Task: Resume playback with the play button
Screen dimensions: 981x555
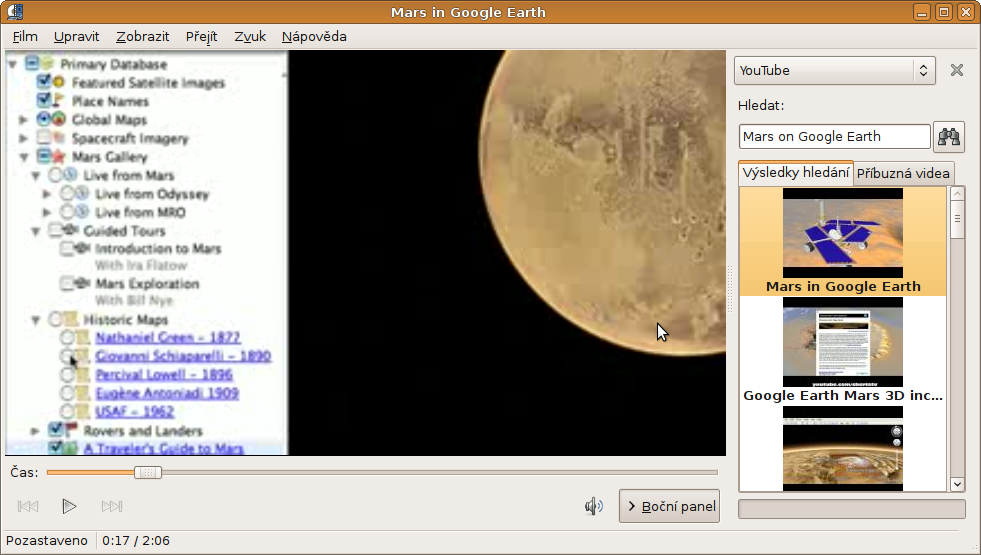Action: pyautogui.click(x=69, y=506)
